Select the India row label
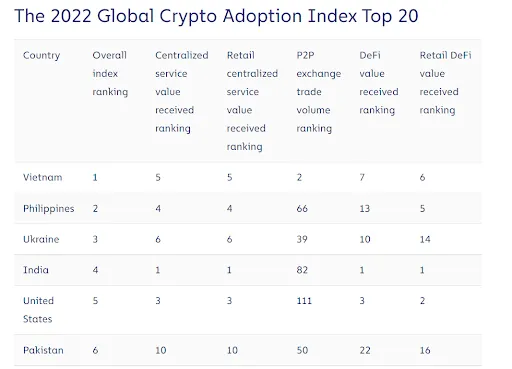Image resolution: width=512 pixels, height=369 pixels. click(36, 270)
